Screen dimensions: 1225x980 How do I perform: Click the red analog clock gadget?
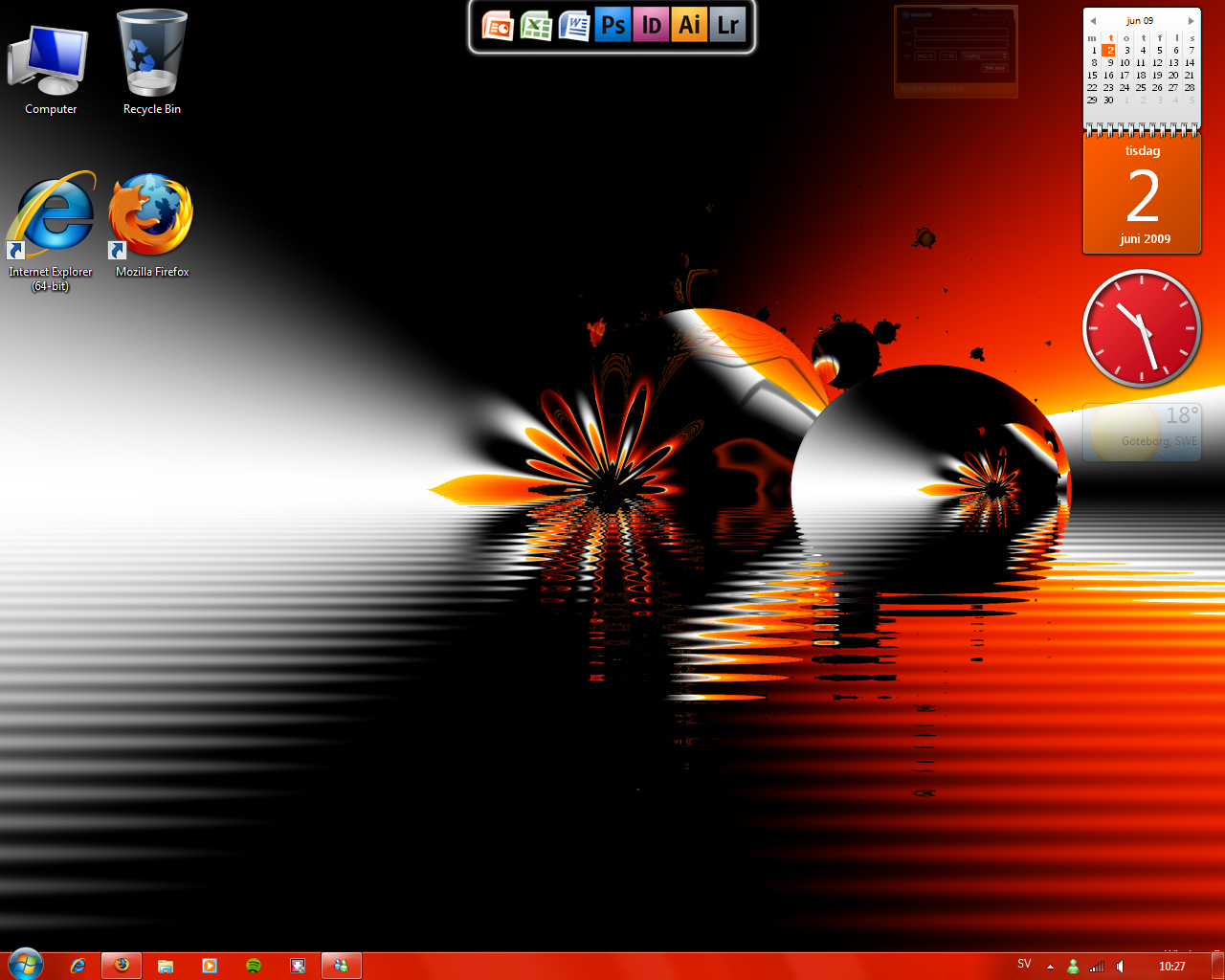tap(1141, 328)
